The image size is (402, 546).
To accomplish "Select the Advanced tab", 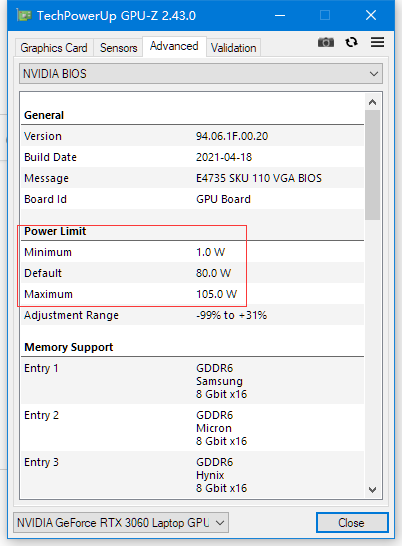I will click(x=174, y=46).
